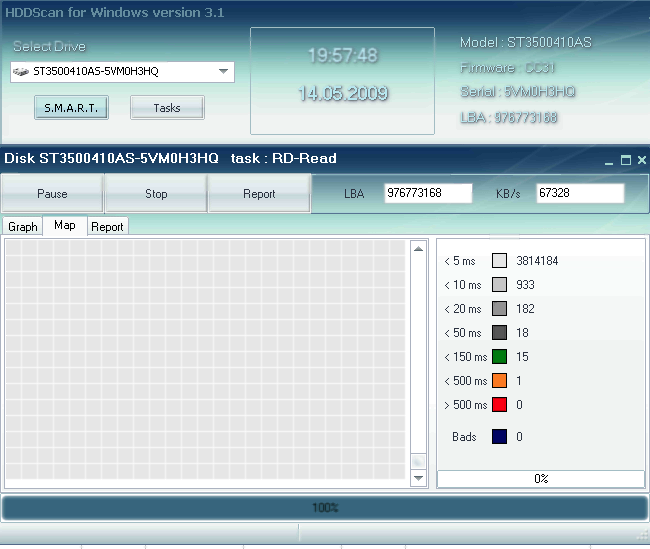The width and height of the screenshot is (650, 549).
Task: Open the scan Report button
Action: tap(259, 194)
